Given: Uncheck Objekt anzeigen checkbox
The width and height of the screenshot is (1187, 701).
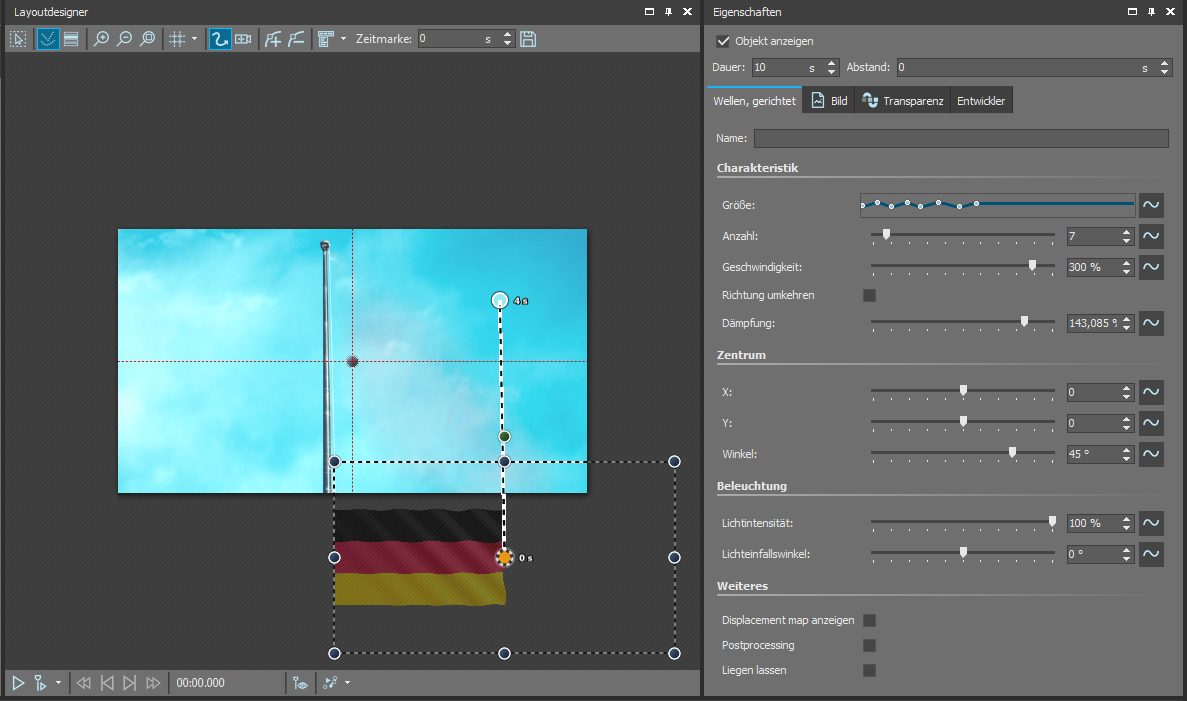Looking at the screenshot, I should [x=723, y=41].
